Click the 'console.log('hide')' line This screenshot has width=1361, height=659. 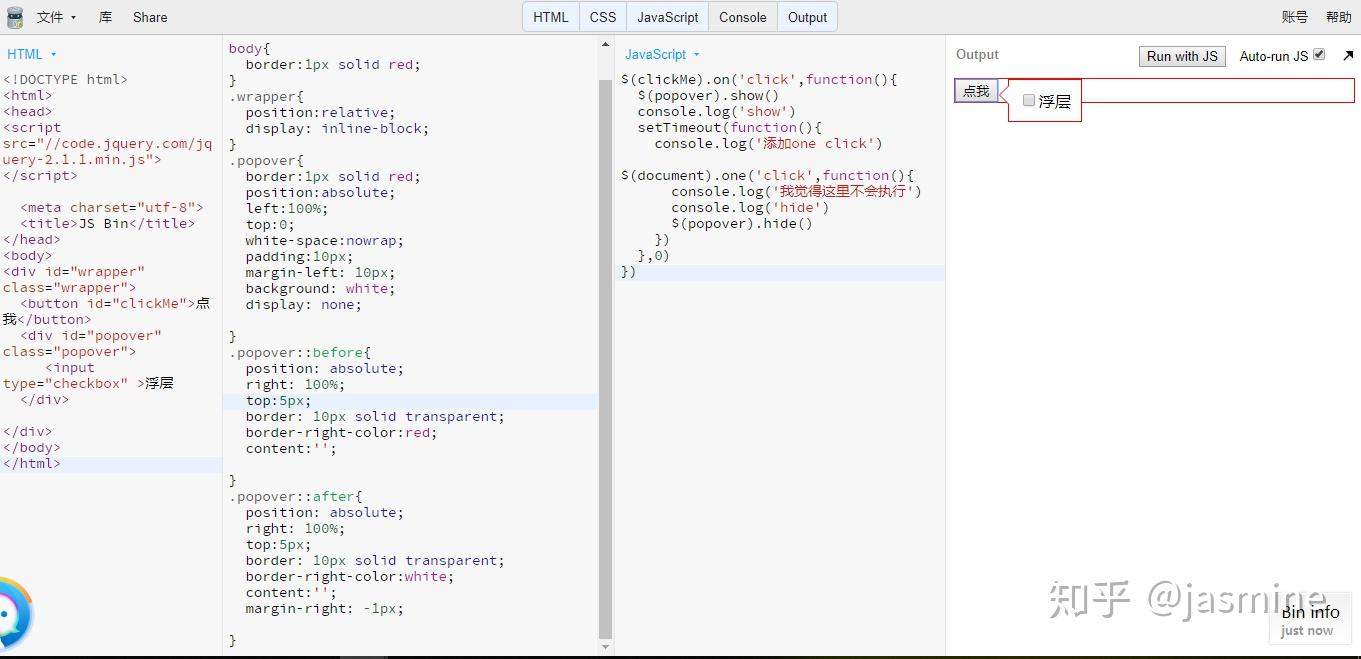(750, 207)
